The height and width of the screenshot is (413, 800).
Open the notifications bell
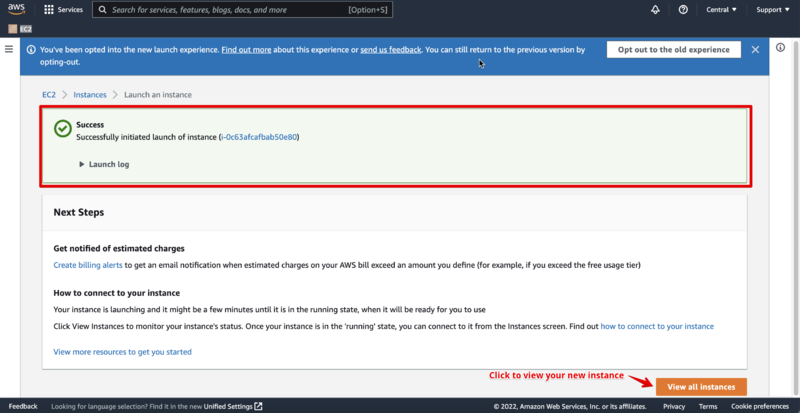[x=656, y=10]
